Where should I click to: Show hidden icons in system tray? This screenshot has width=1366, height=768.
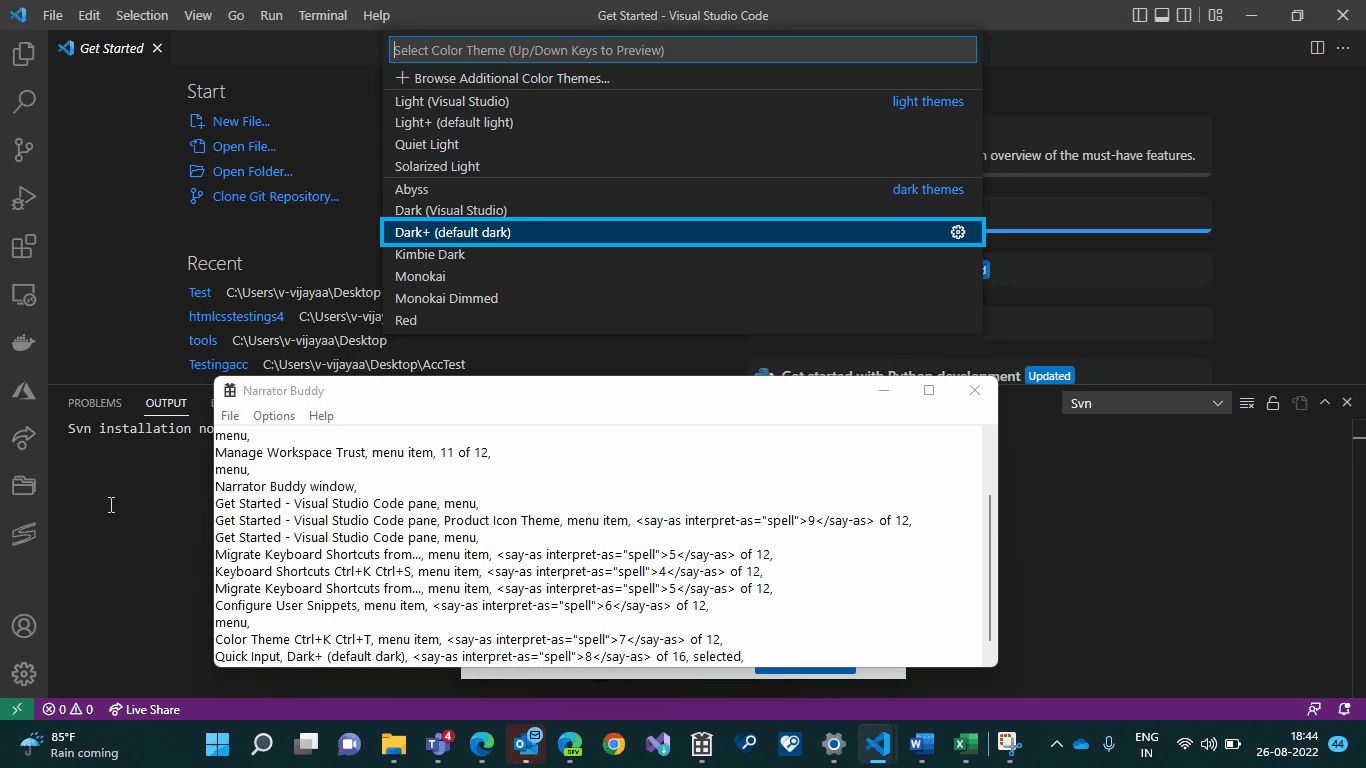1056,744
